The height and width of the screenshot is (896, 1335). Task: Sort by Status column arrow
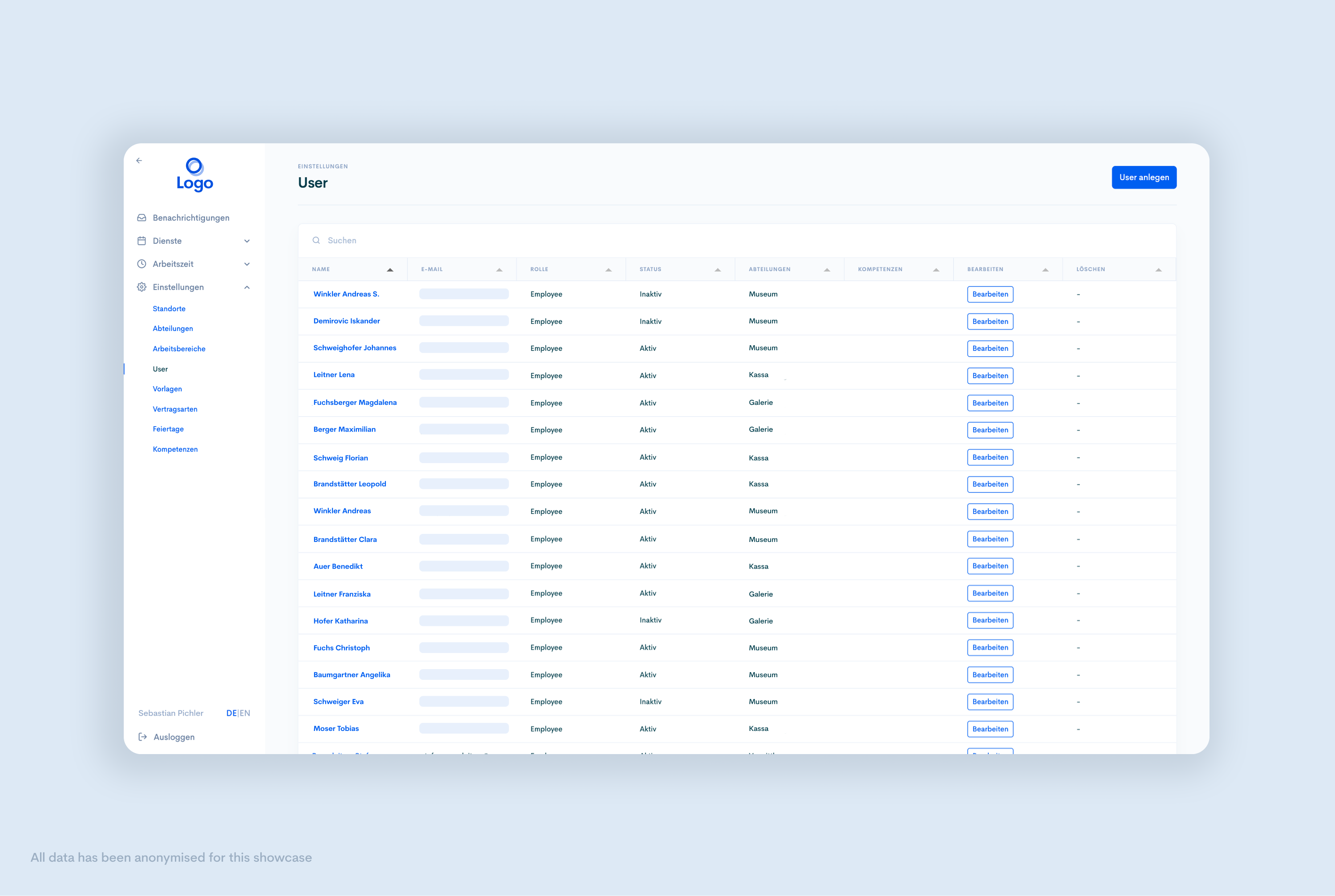pos(717,270)
